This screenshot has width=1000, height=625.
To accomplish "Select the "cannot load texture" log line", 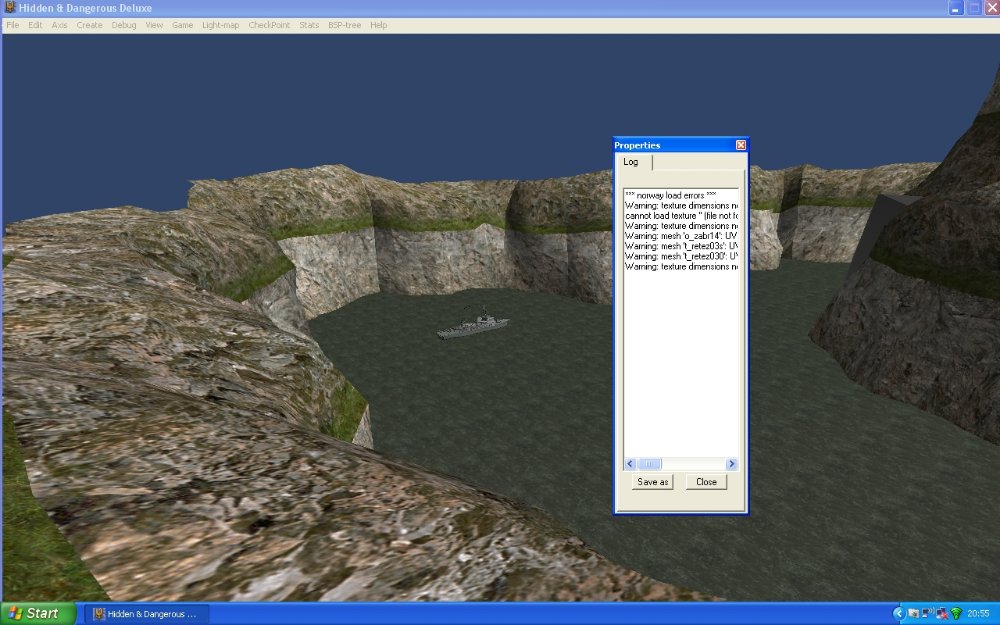I will click(x=681, y=216).
